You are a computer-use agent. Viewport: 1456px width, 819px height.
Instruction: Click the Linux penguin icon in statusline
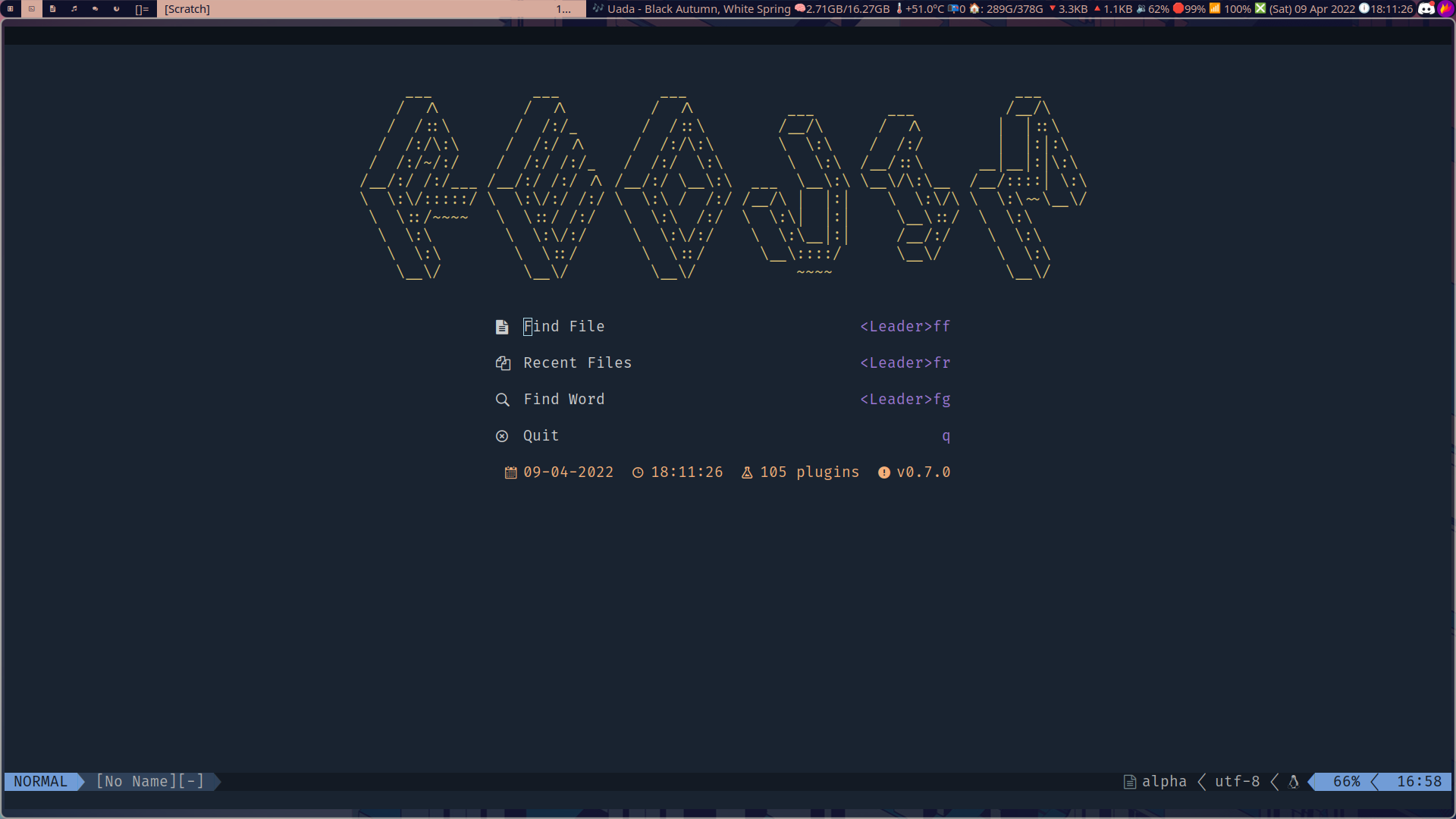pos(1294,782)
